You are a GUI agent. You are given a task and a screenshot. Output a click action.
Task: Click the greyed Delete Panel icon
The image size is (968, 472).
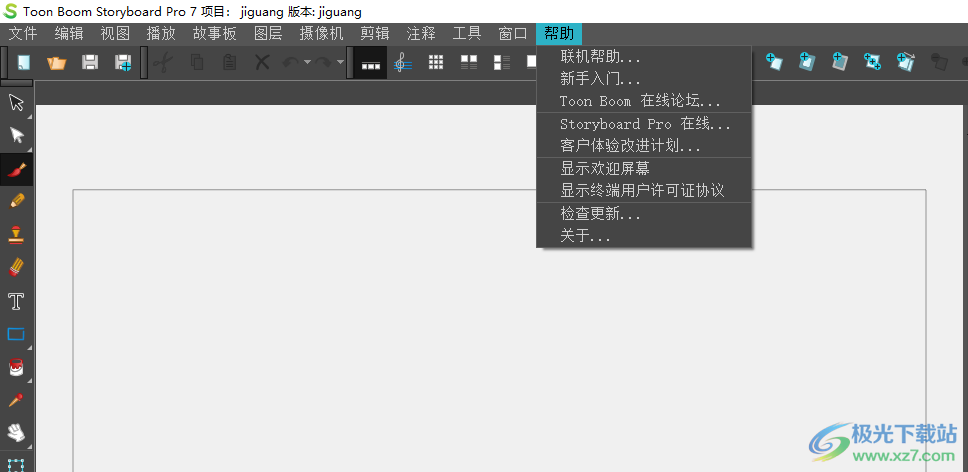pos(939,62)
